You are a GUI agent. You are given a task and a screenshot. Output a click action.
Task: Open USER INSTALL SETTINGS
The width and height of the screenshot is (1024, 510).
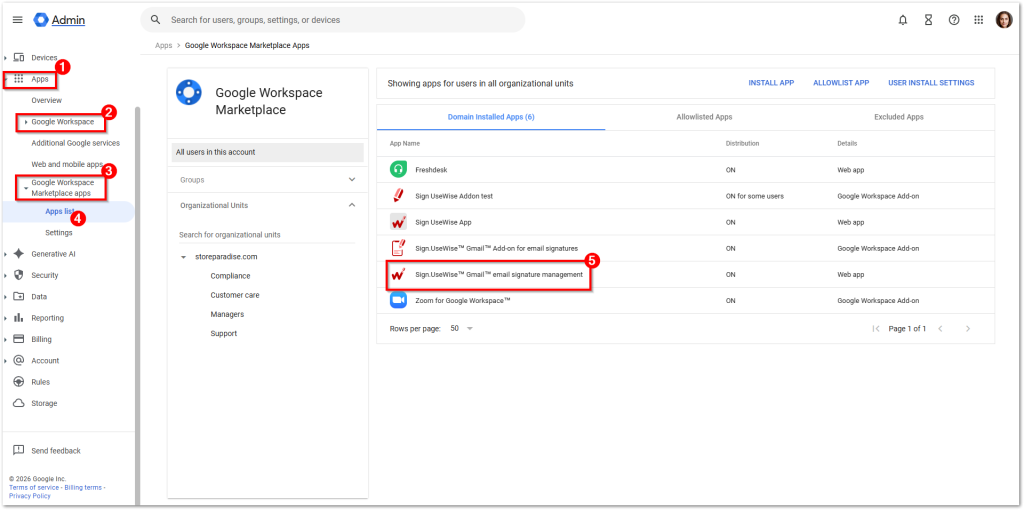[x=930, y=83]
